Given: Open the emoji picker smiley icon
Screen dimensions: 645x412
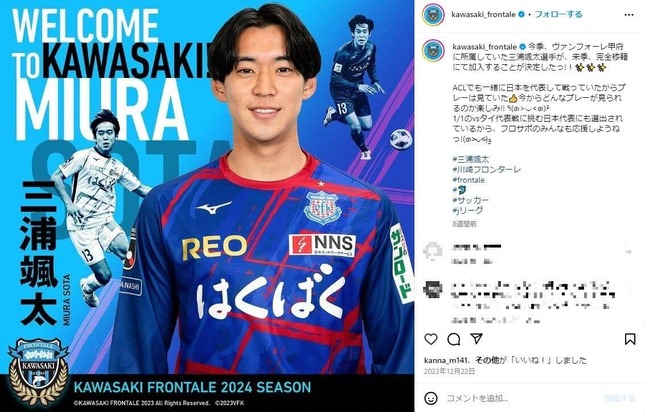Looking at the screenshot, I should click(x=431, y=398).
